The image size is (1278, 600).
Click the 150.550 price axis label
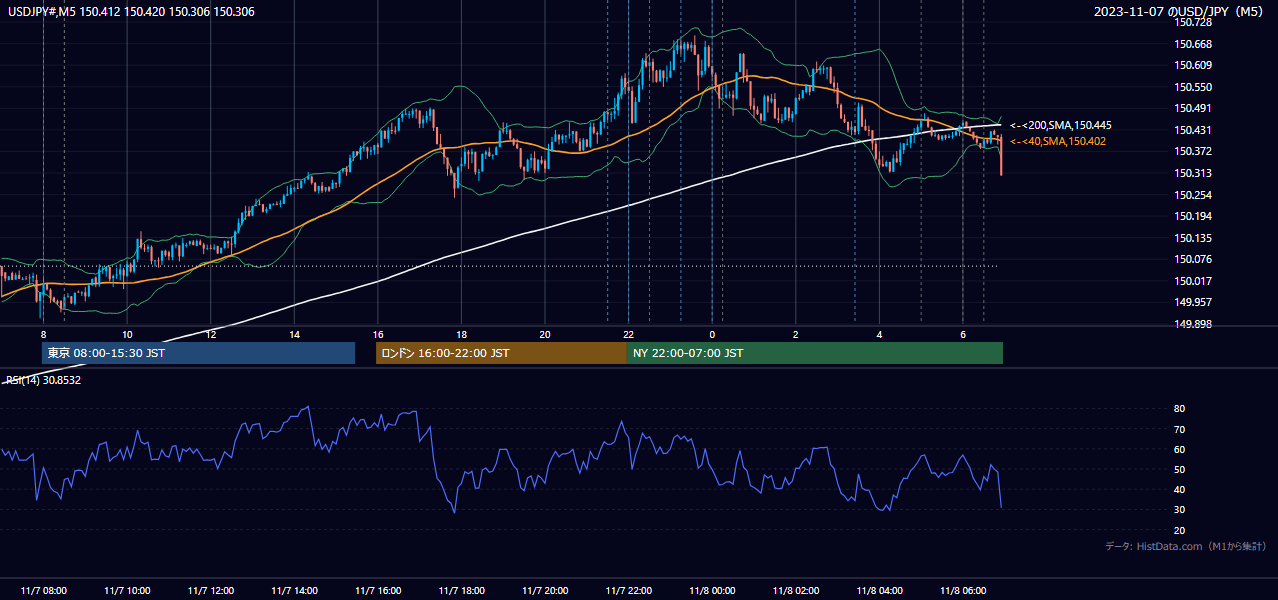(x=1192, y=87)
